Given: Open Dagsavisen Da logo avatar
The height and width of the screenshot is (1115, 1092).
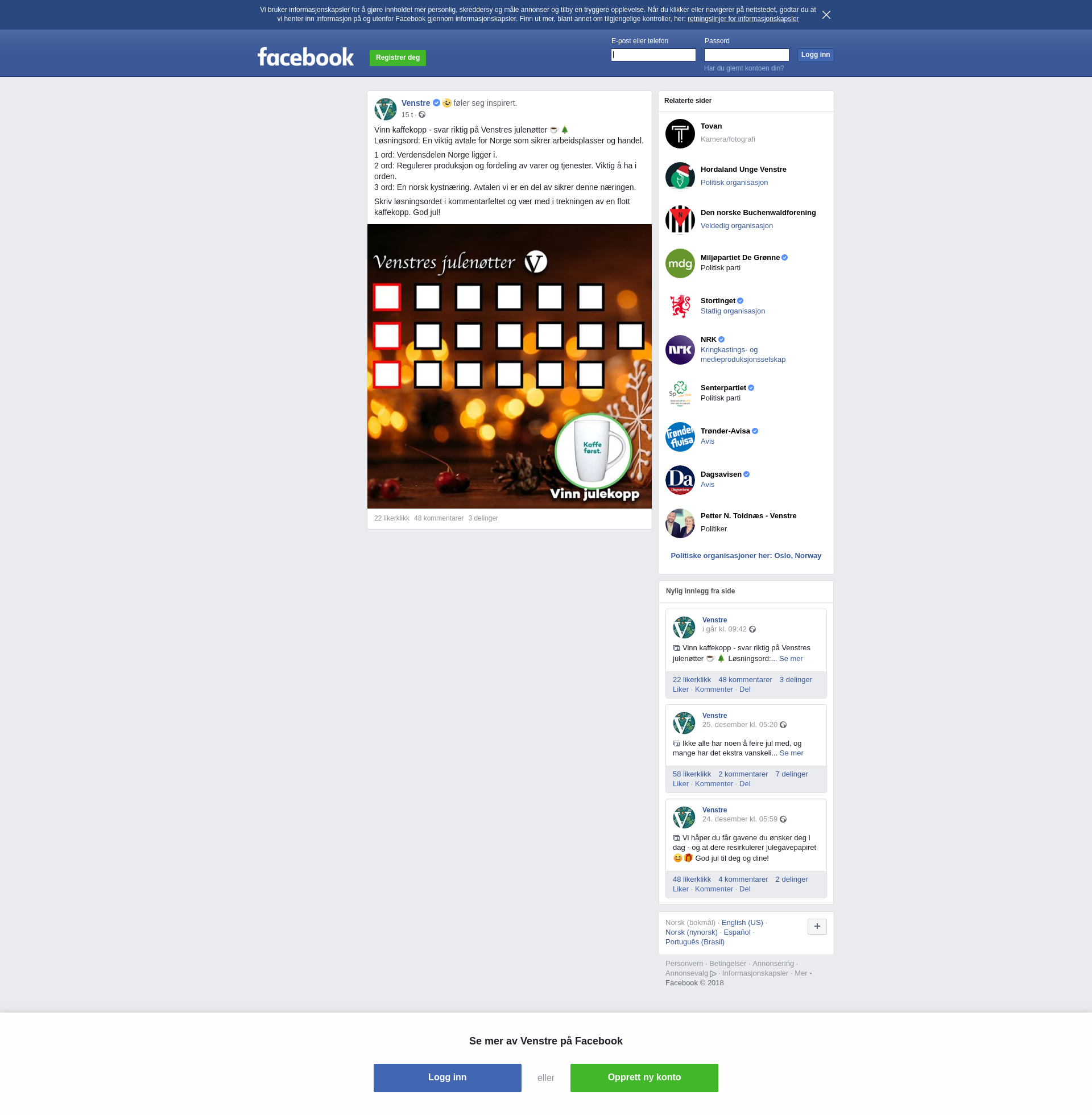Looking at the screenshot, I should click(680, 480).
